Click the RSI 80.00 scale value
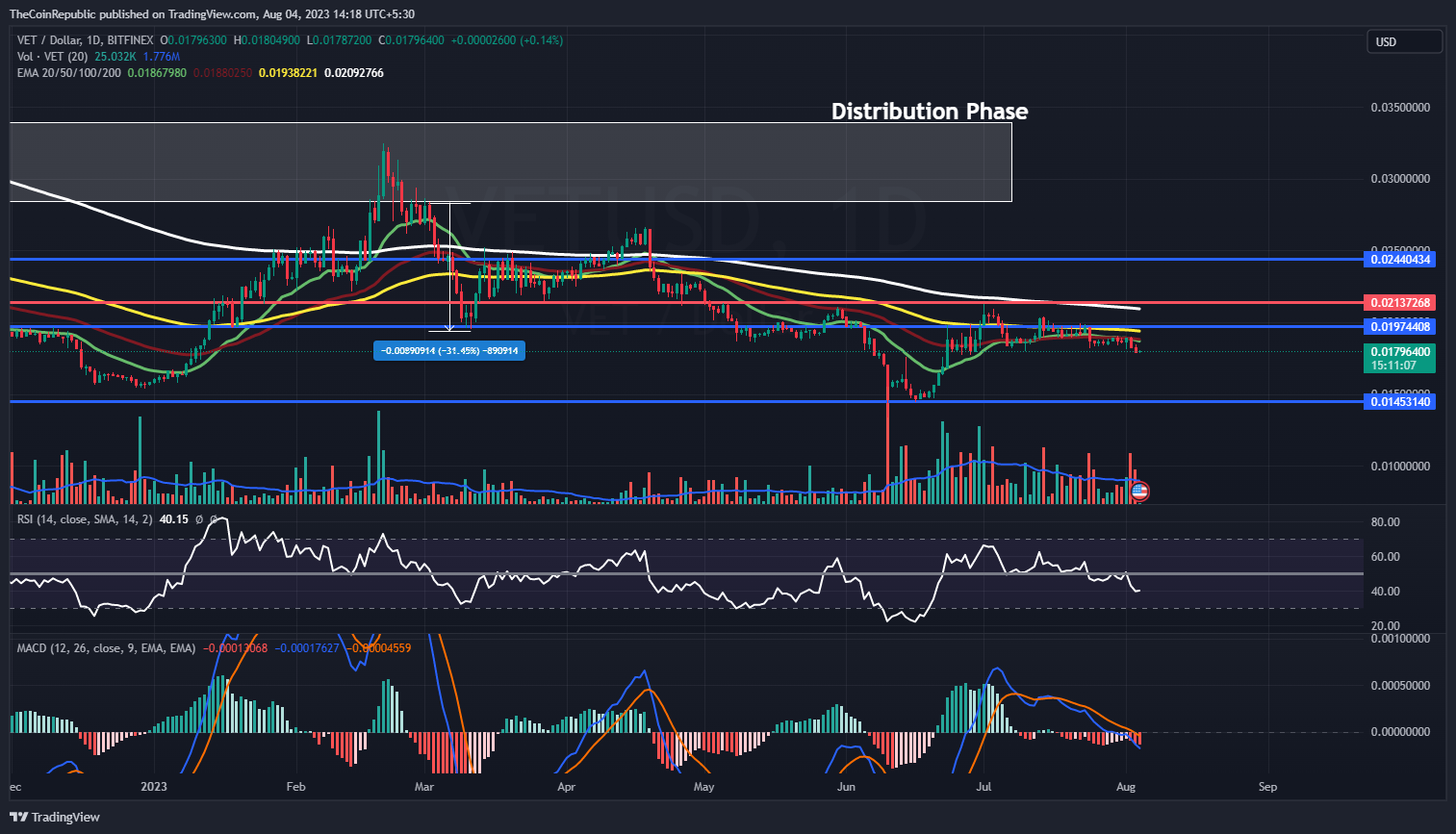 point(1386,522)
